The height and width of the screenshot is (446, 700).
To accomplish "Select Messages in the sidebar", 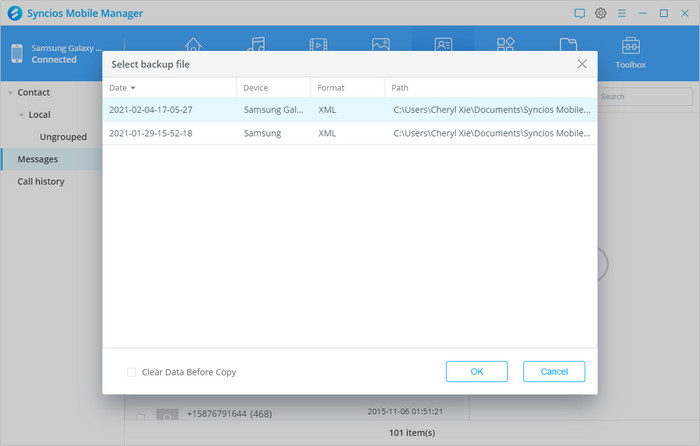I will (x=51, y=159).
